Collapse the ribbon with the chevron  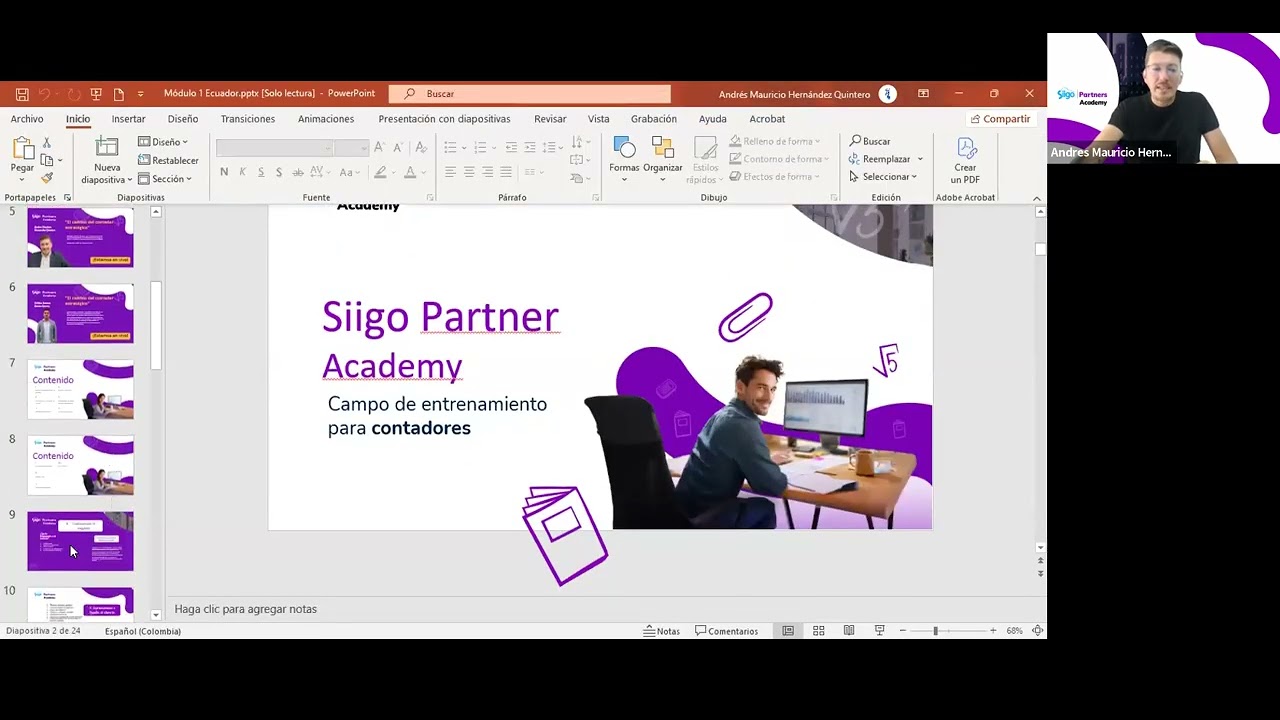click(x=1036, y=198)
